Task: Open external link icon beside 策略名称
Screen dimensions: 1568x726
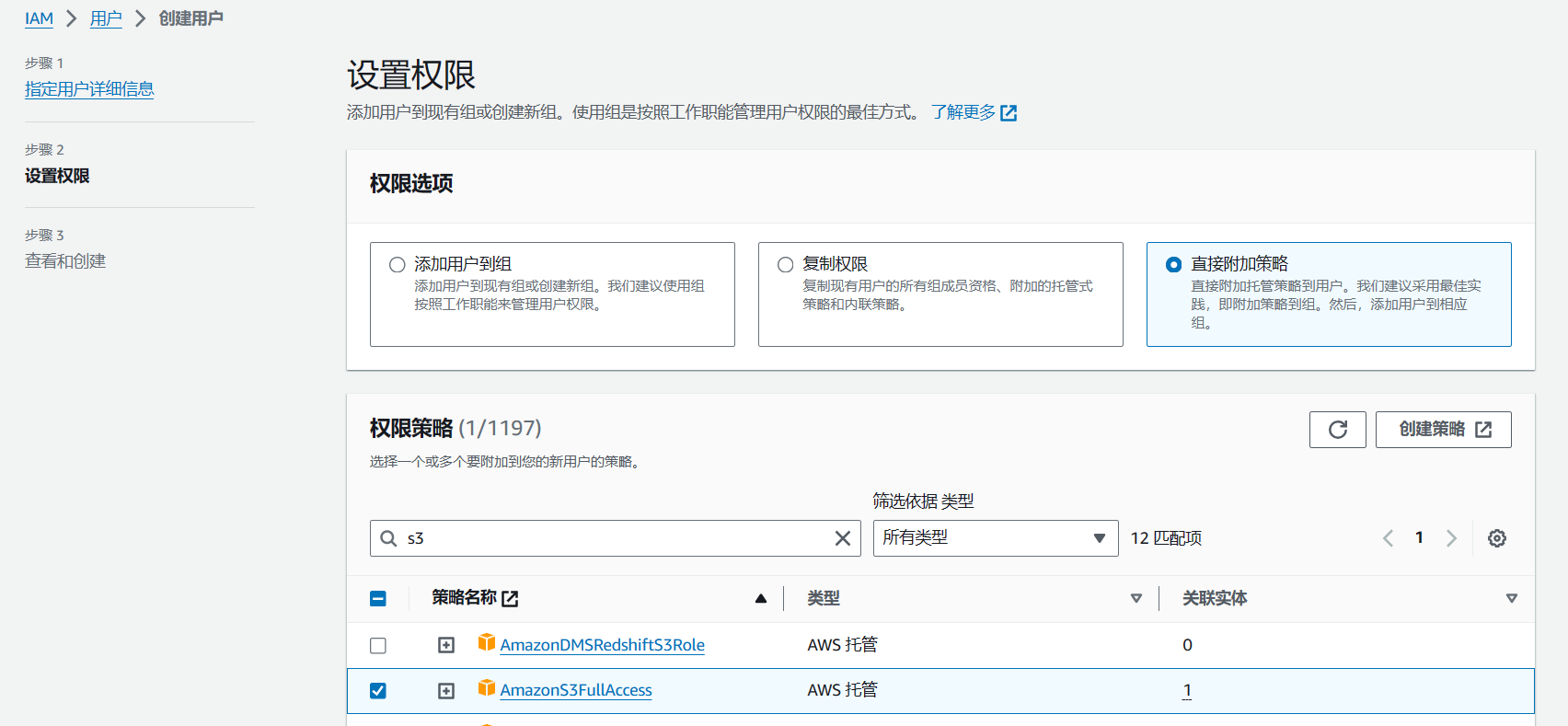Action: (510, 599)
